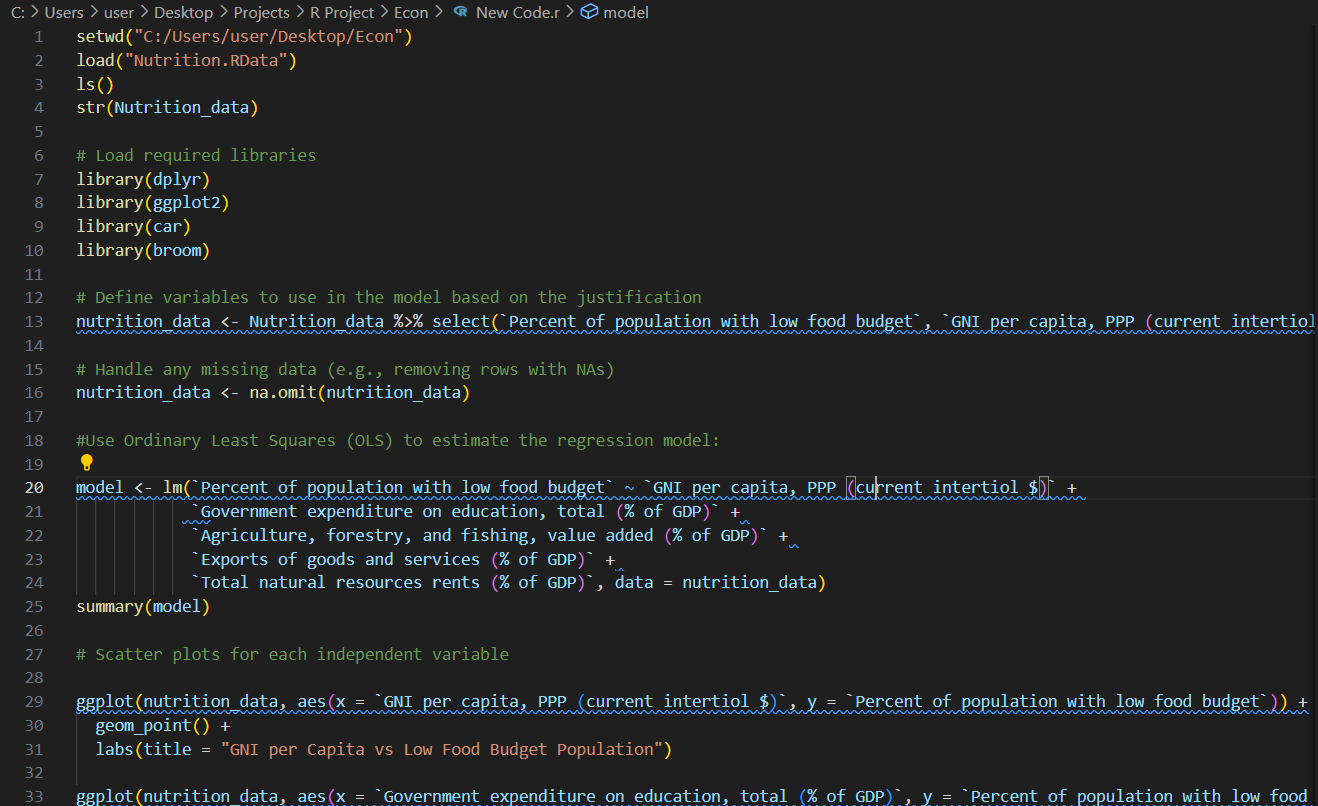Click the geom_point() call
This screenshot has height=806, width=1318.
coord(153,726)
